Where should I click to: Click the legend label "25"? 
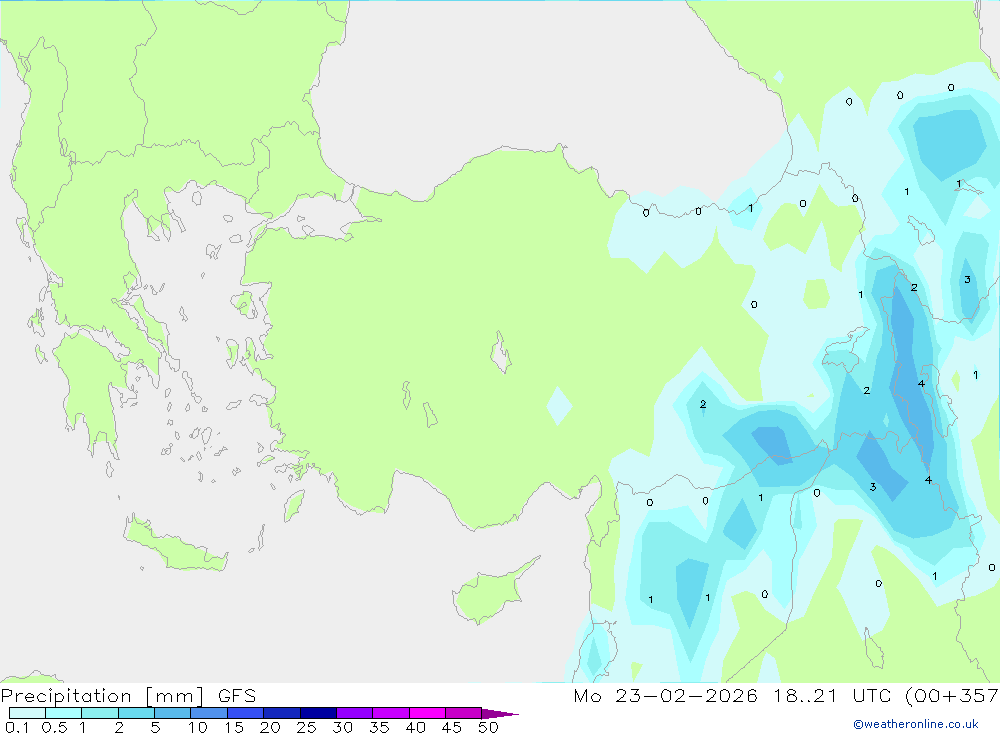(306, 727)
